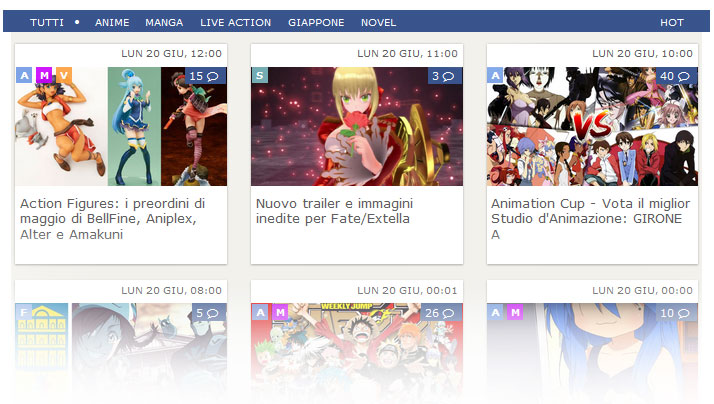Switch to the MANGA tab

click(x=164, y=22)
